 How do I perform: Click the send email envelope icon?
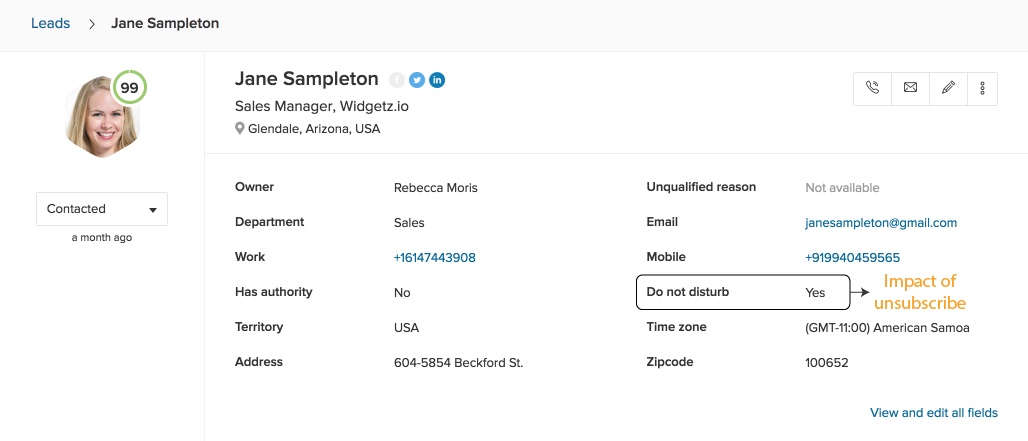click(910, 88)
